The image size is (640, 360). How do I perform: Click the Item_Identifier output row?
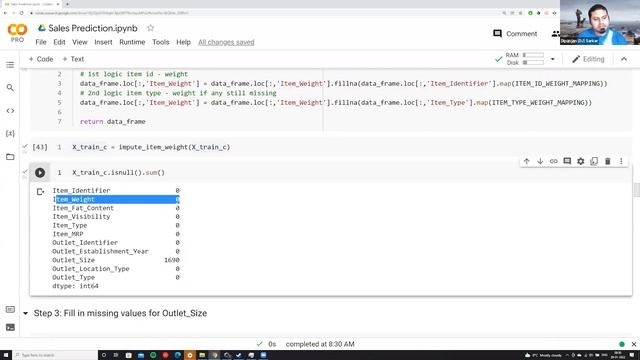point(116,191)
